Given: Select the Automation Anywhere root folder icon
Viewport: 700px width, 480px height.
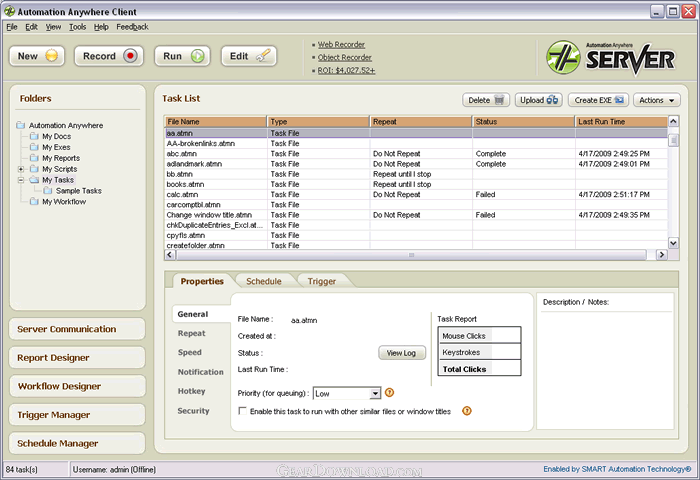Looking at the screenshot, I should coord(21,125).
